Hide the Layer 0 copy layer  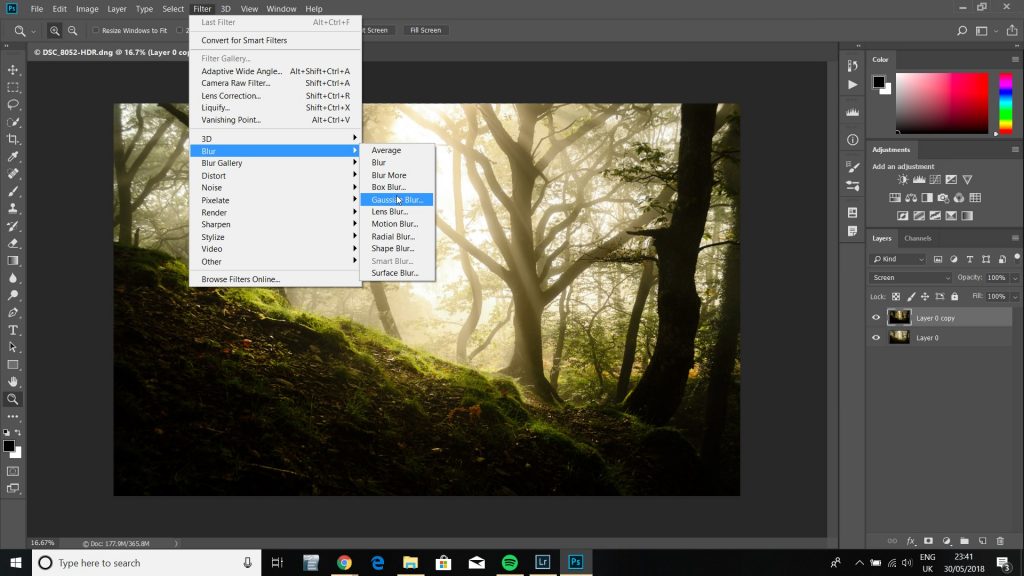pyautogui.click(x=877, y=317)
